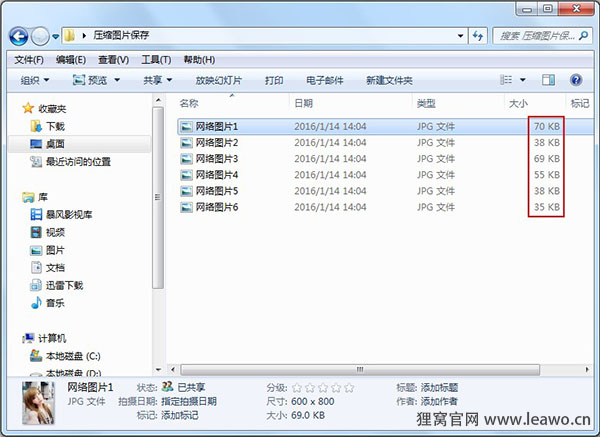600x437 pixels.
Task: Select 本地磁盘 (C:) drive
Action: tap(73, 356)
